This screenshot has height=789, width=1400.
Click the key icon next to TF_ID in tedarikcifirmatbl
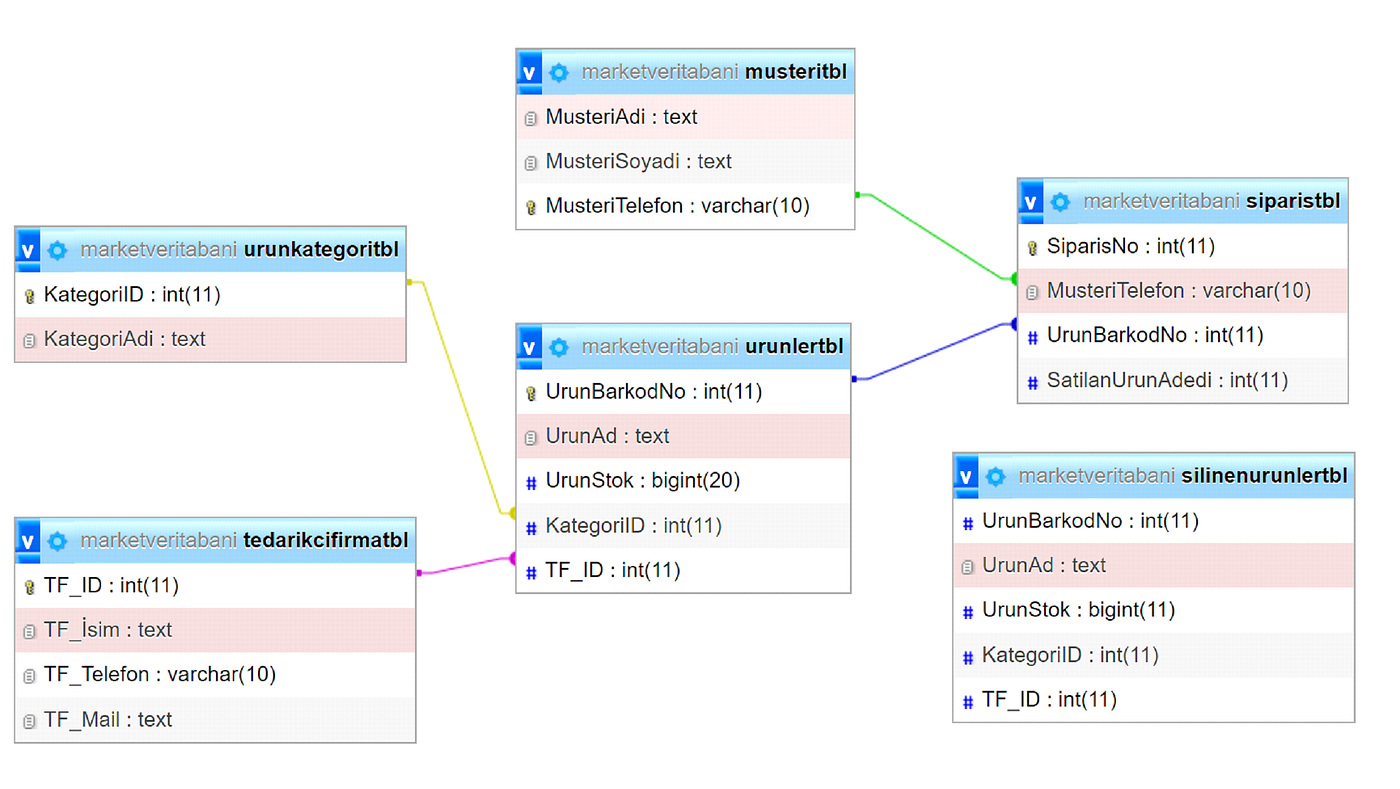coord(29,587)
